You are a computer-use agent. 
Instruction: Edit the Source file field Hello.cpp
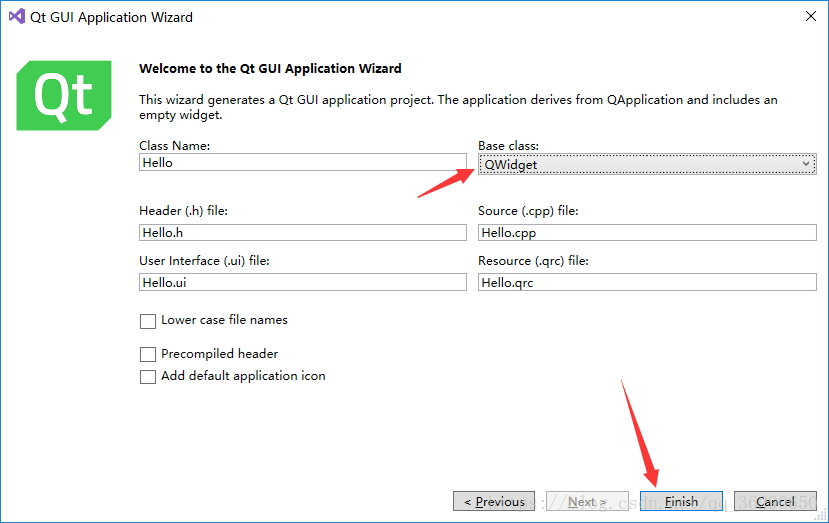coord(647,233)
